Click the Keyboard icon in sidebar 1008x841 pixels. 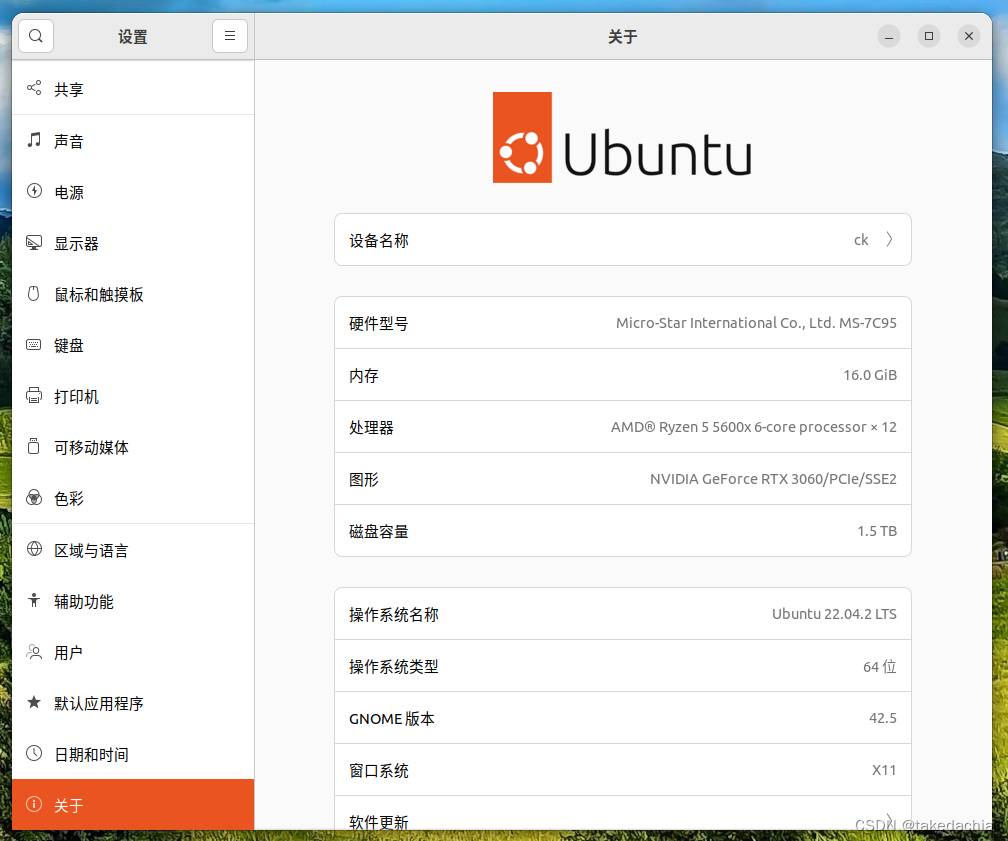pos(34,345)
